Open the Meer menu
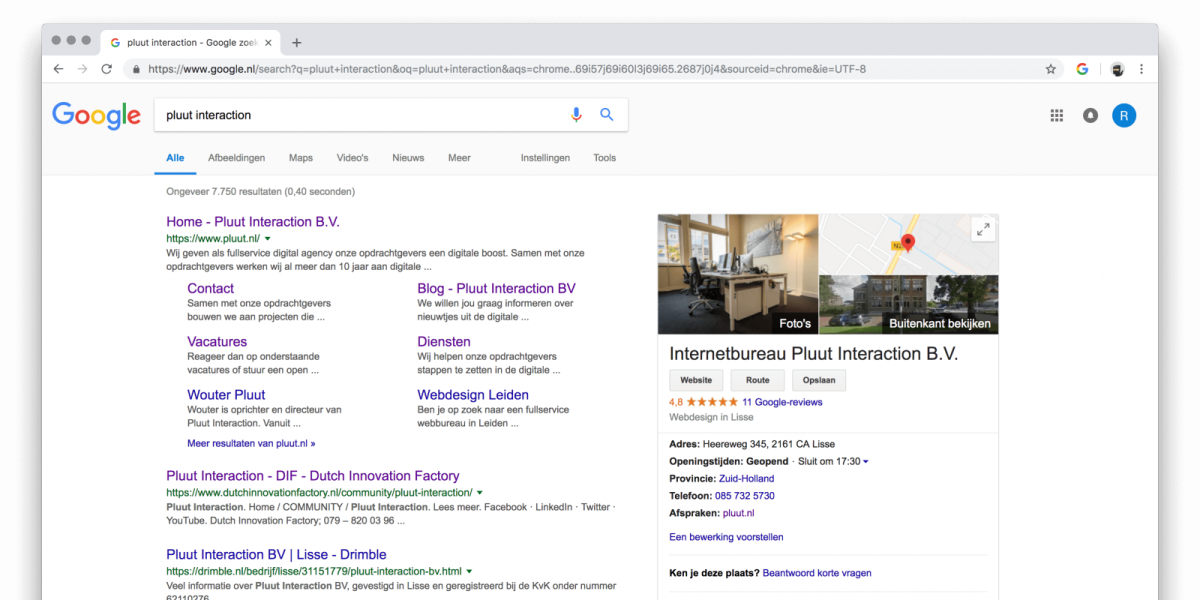The height and width of the screenshot is (600, 1200). click(x=459, y=158)
